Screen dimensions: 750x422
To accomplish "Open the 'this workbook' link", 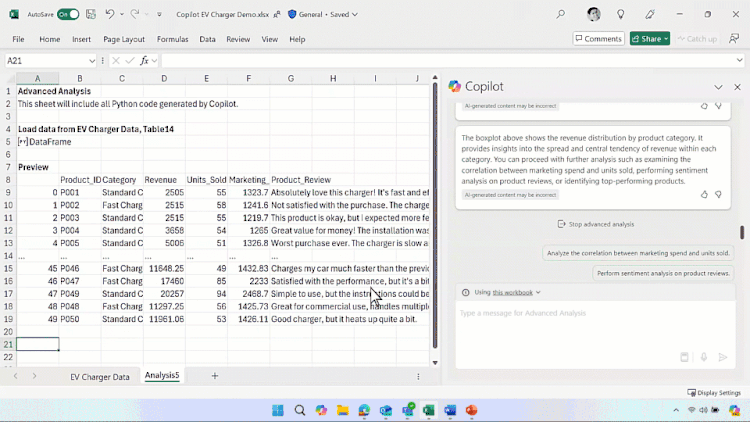I will coord(512,292).
